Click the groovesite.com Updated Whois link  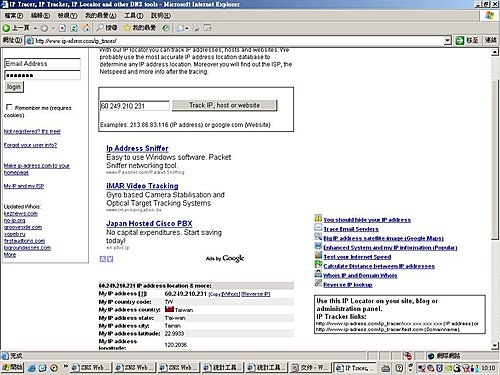tap(23, 227)
